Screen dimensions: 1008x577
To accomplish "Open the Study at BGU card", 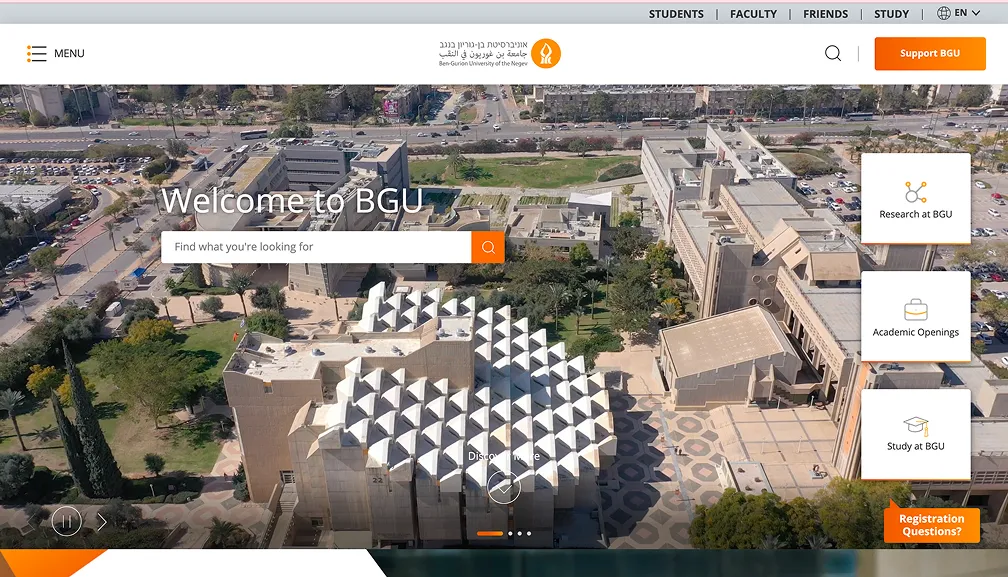I will click(x=915, y=434).
